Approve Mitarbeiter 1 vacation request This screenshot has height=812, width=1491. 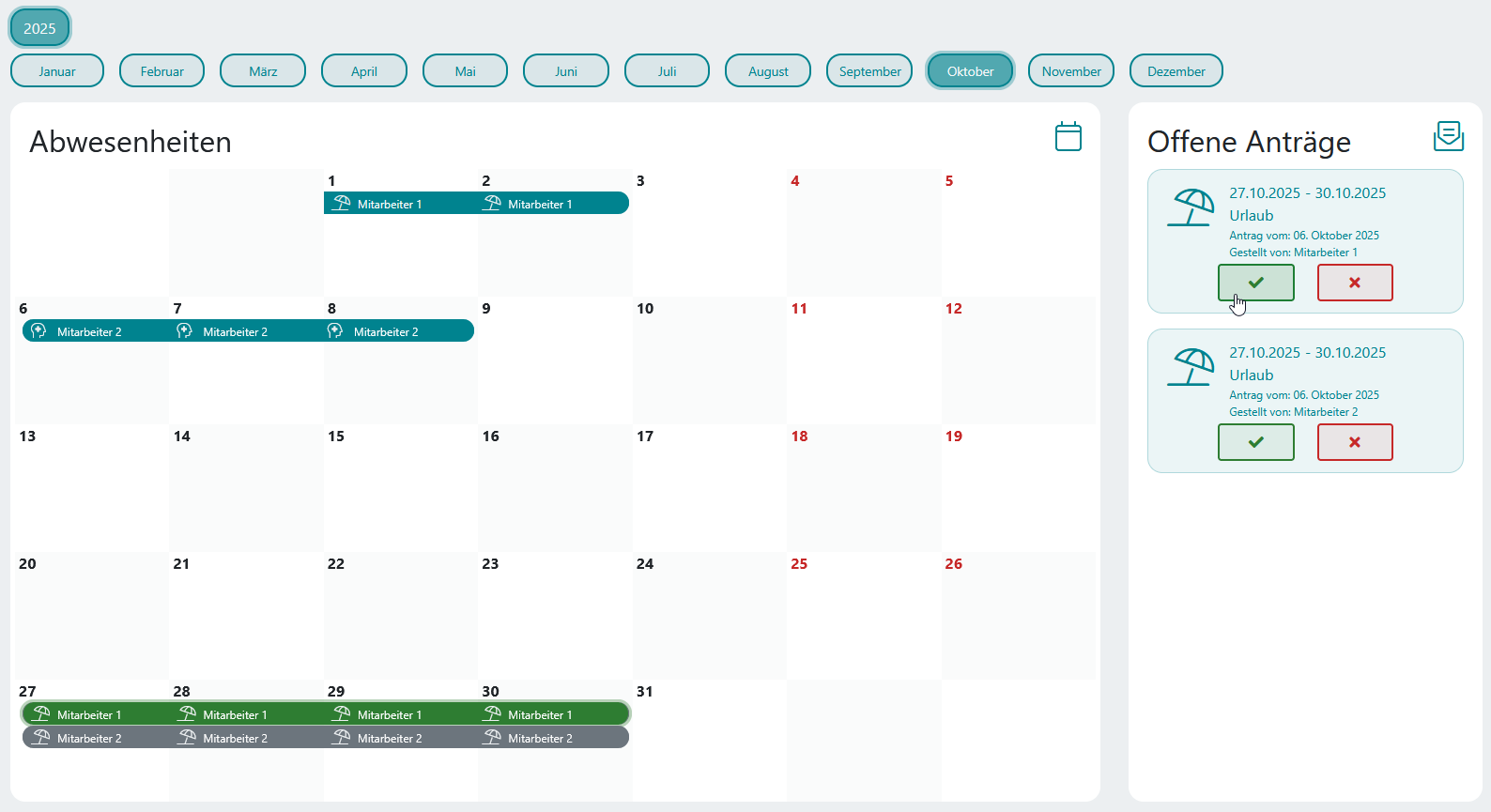click(x=1255, y=283)
